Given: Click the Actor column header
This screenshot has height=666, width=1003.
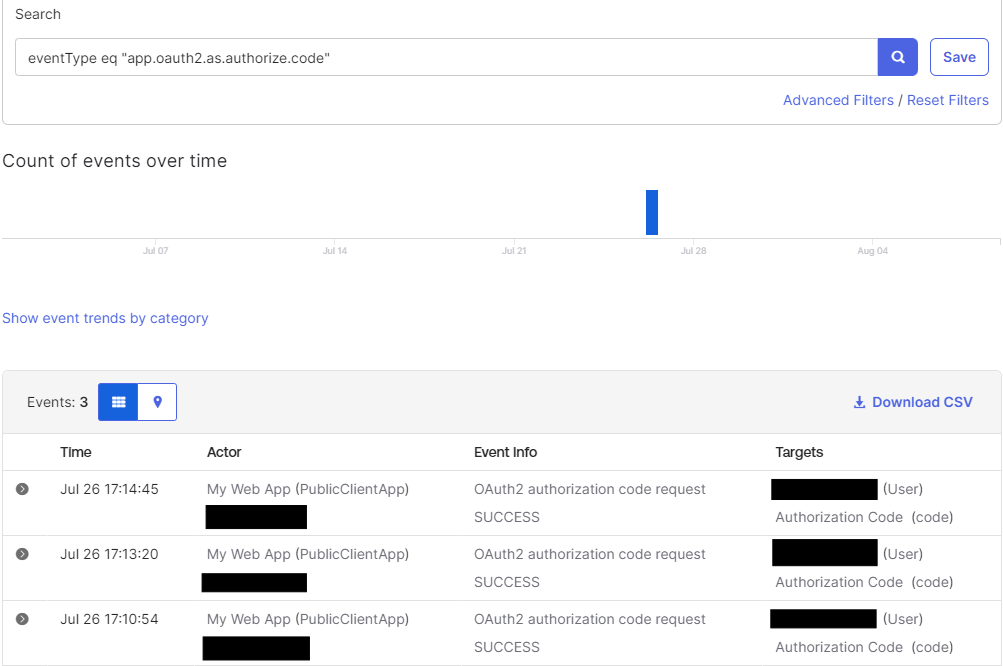Looking at the screenshot, I should (x=224, y=452).
